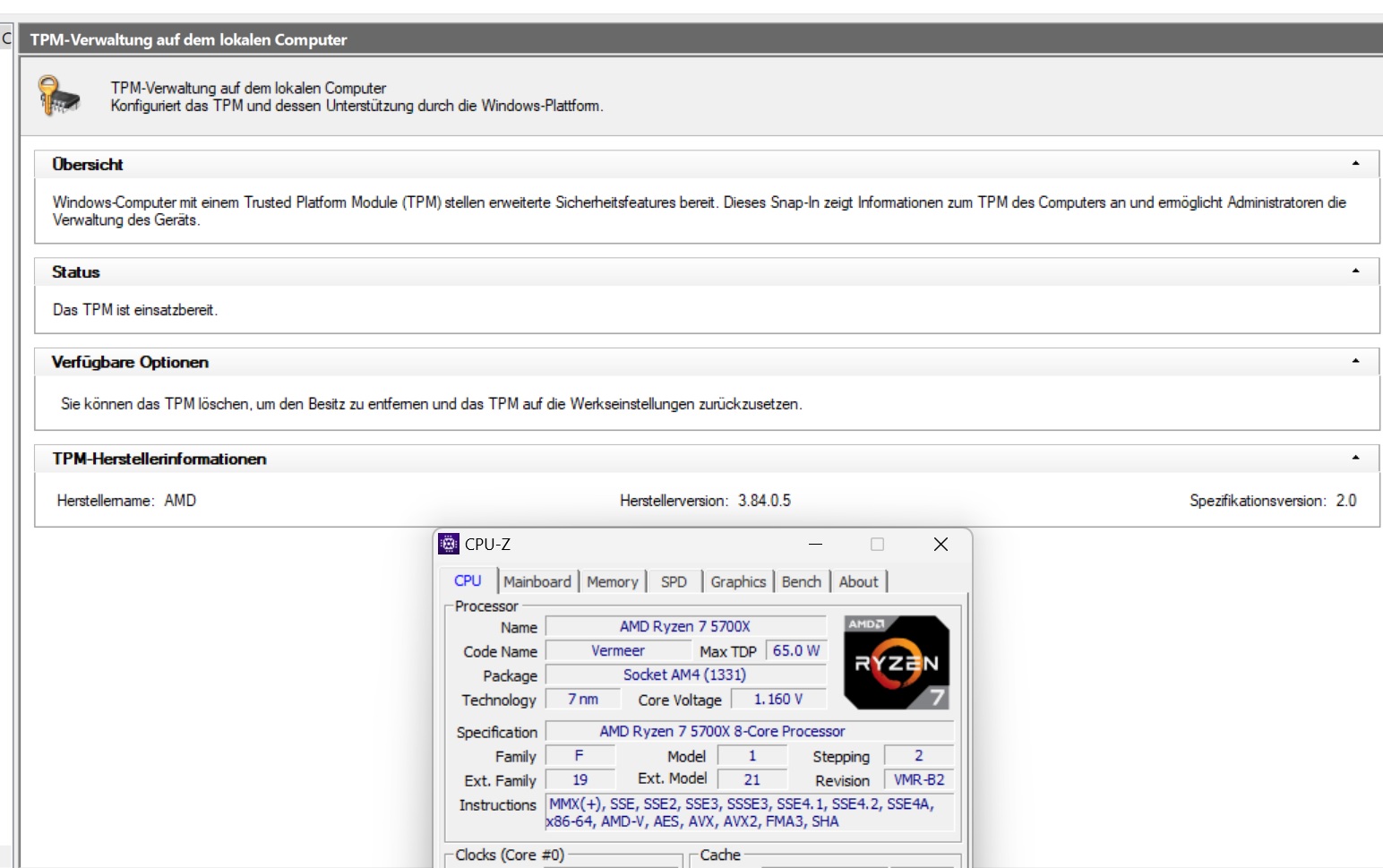Click the Übersicht section header

pos(707,164)
